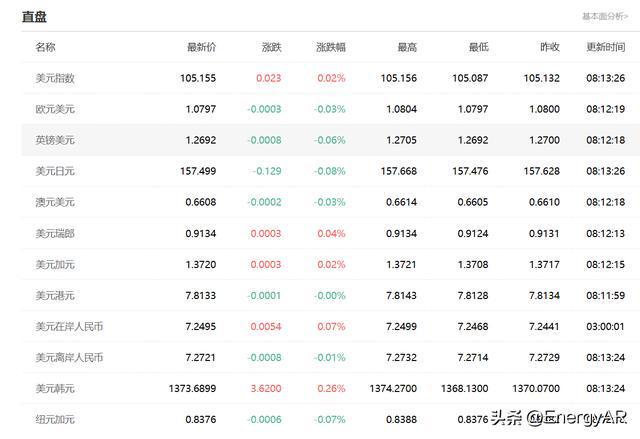The width and height of the screenshot is (640, 439).
Task: Click latest price 0.8376 of 纽元加元
Action: [200, 419]
